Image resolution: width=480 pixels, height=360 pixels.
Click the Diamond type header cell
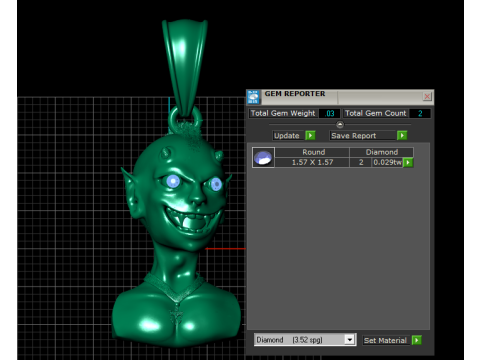pyautogui.click(x=382, y=152)
